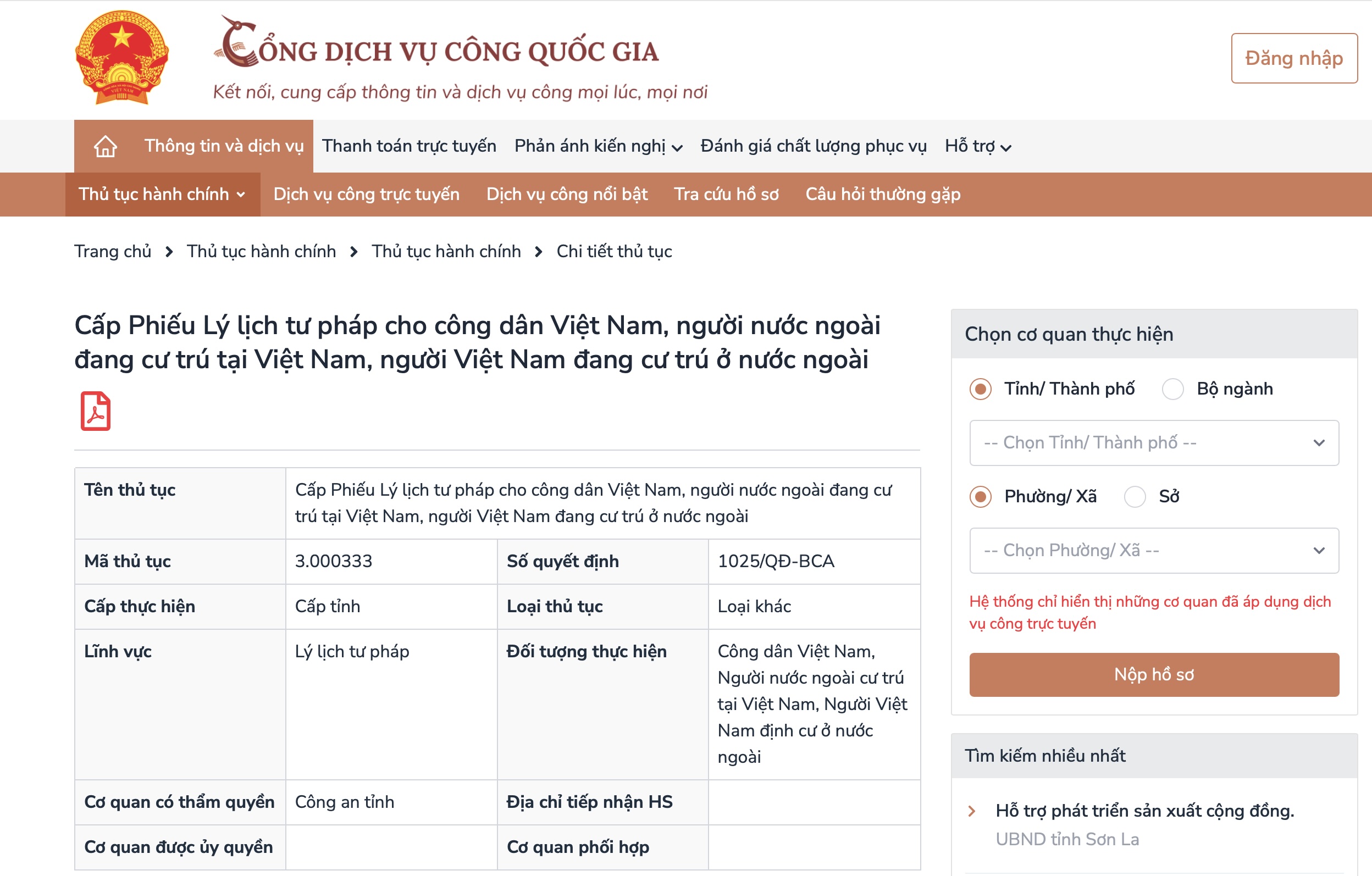Expand the Hỗ trợ menu

click(977, 146)
